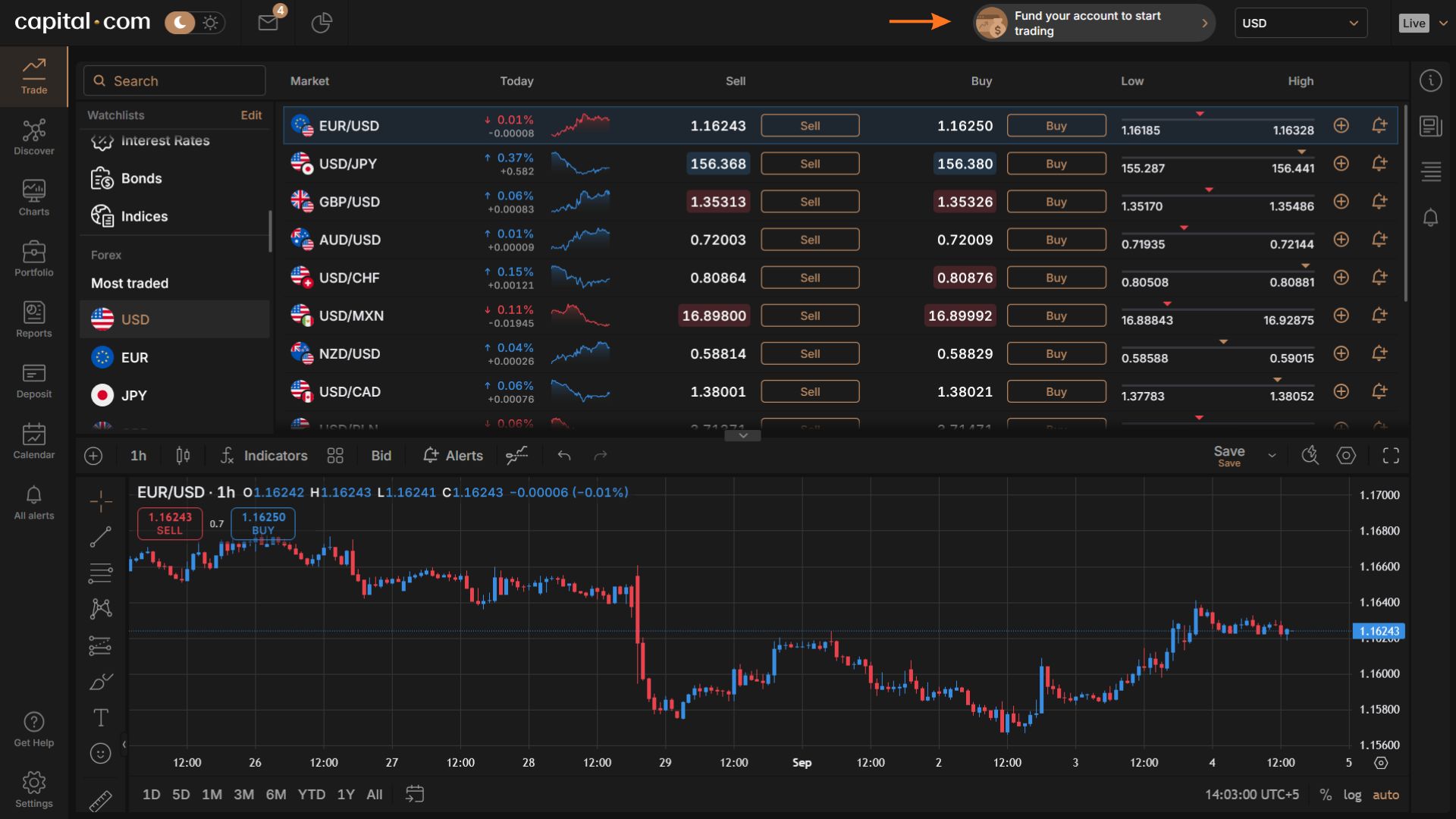Toggle auto scale on chart
The width and height of the screenshot is (1456, 819).
pos(1385,795)
